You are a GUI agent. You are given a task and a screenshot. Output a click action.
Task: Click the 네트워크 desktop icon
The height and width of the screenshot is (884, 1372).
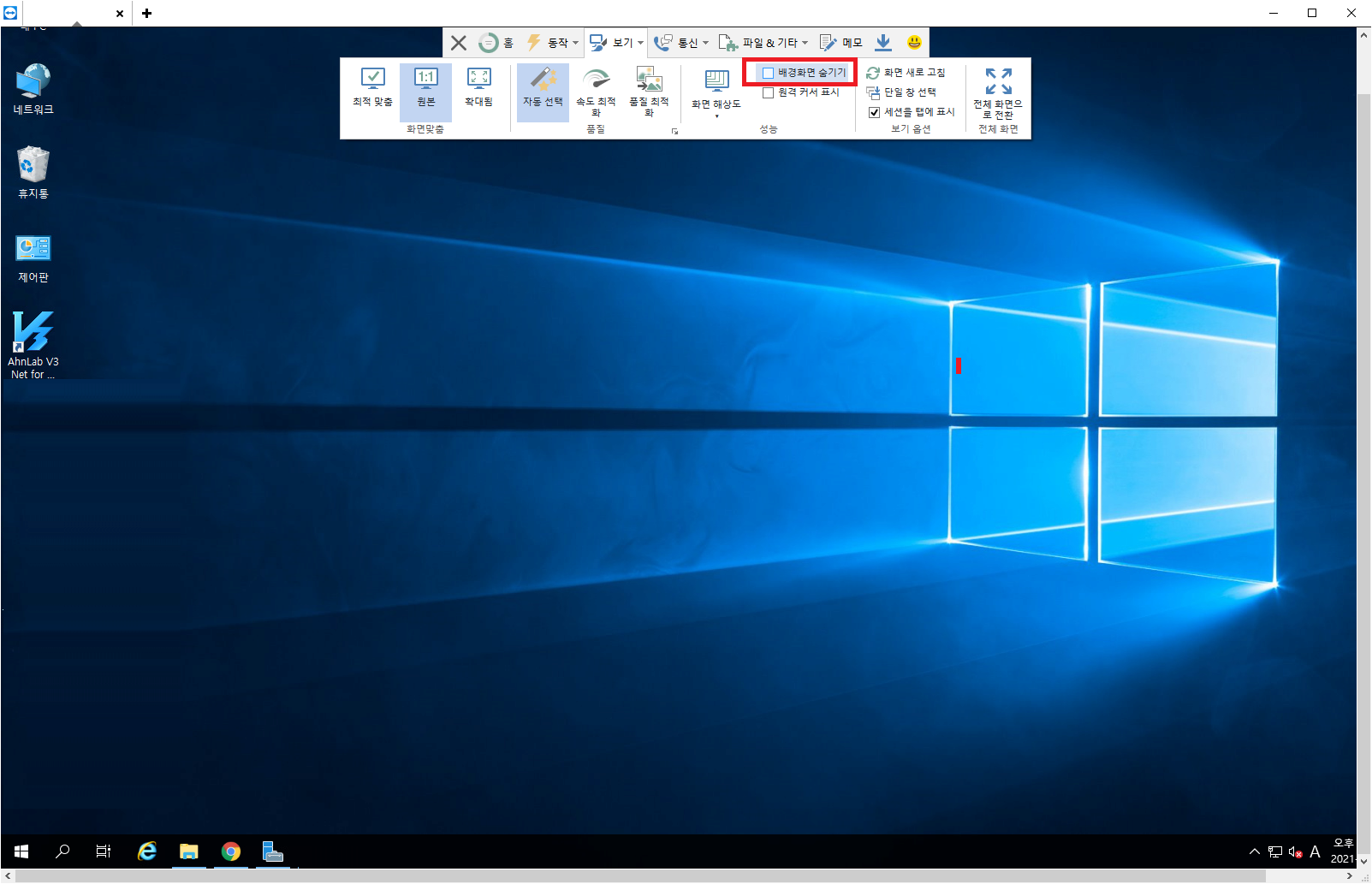point(33,89)
